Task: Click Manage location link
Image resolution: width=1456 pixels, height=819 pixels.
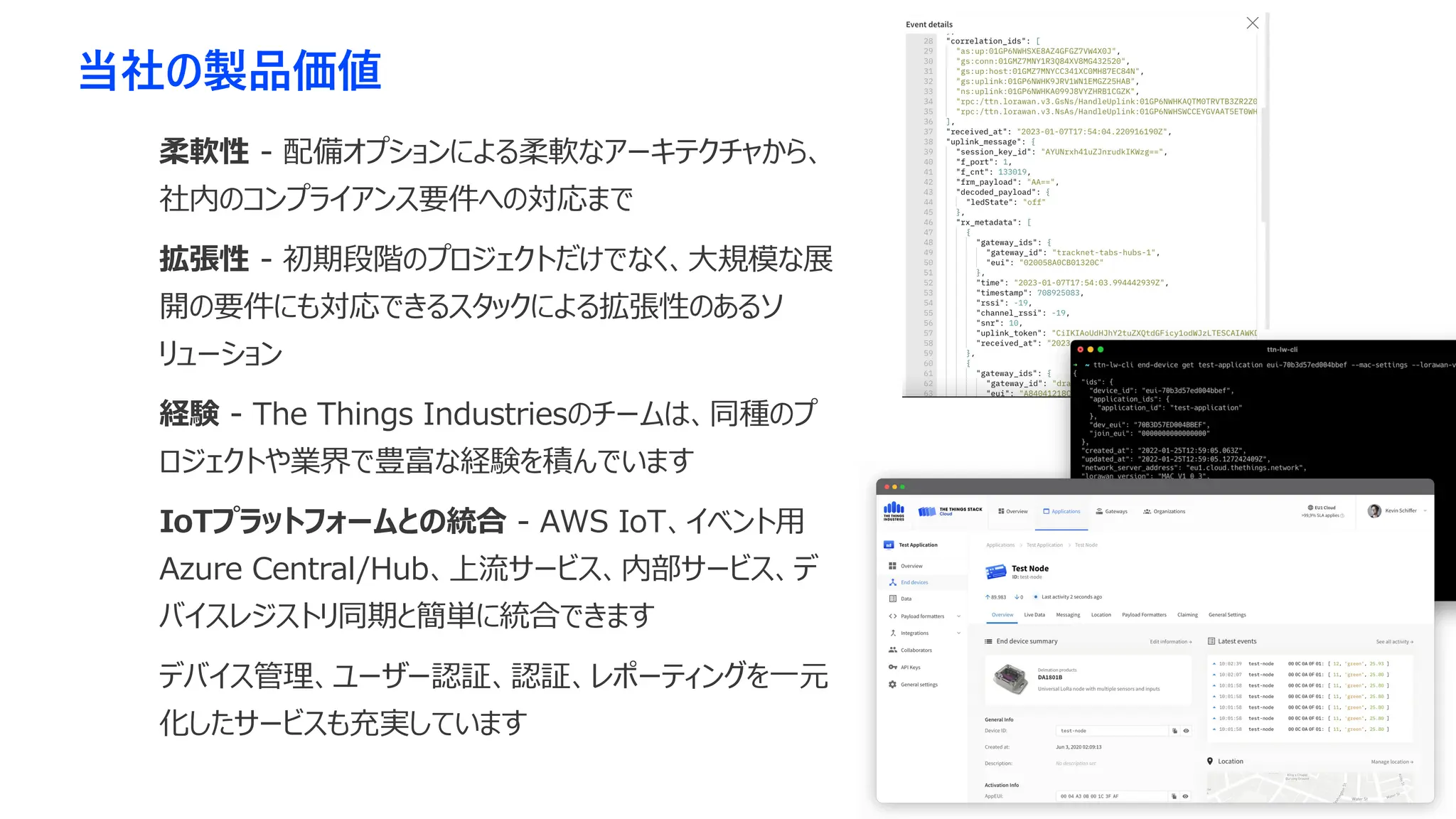Action: click(1392, 762)
